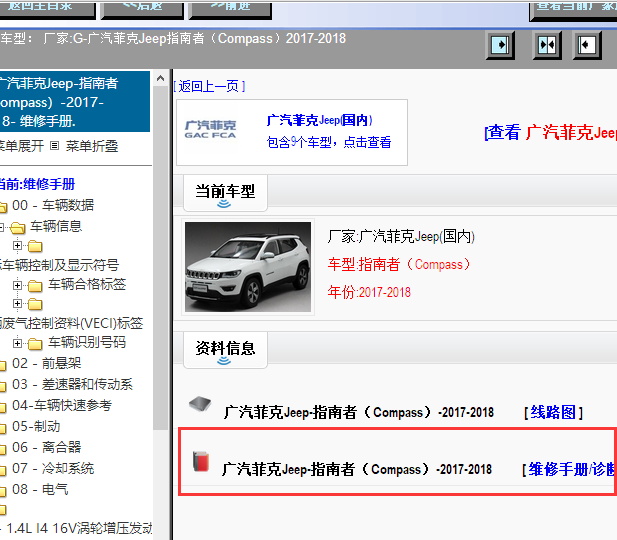Click the red book icon for 维修手册

coord(201,461)
